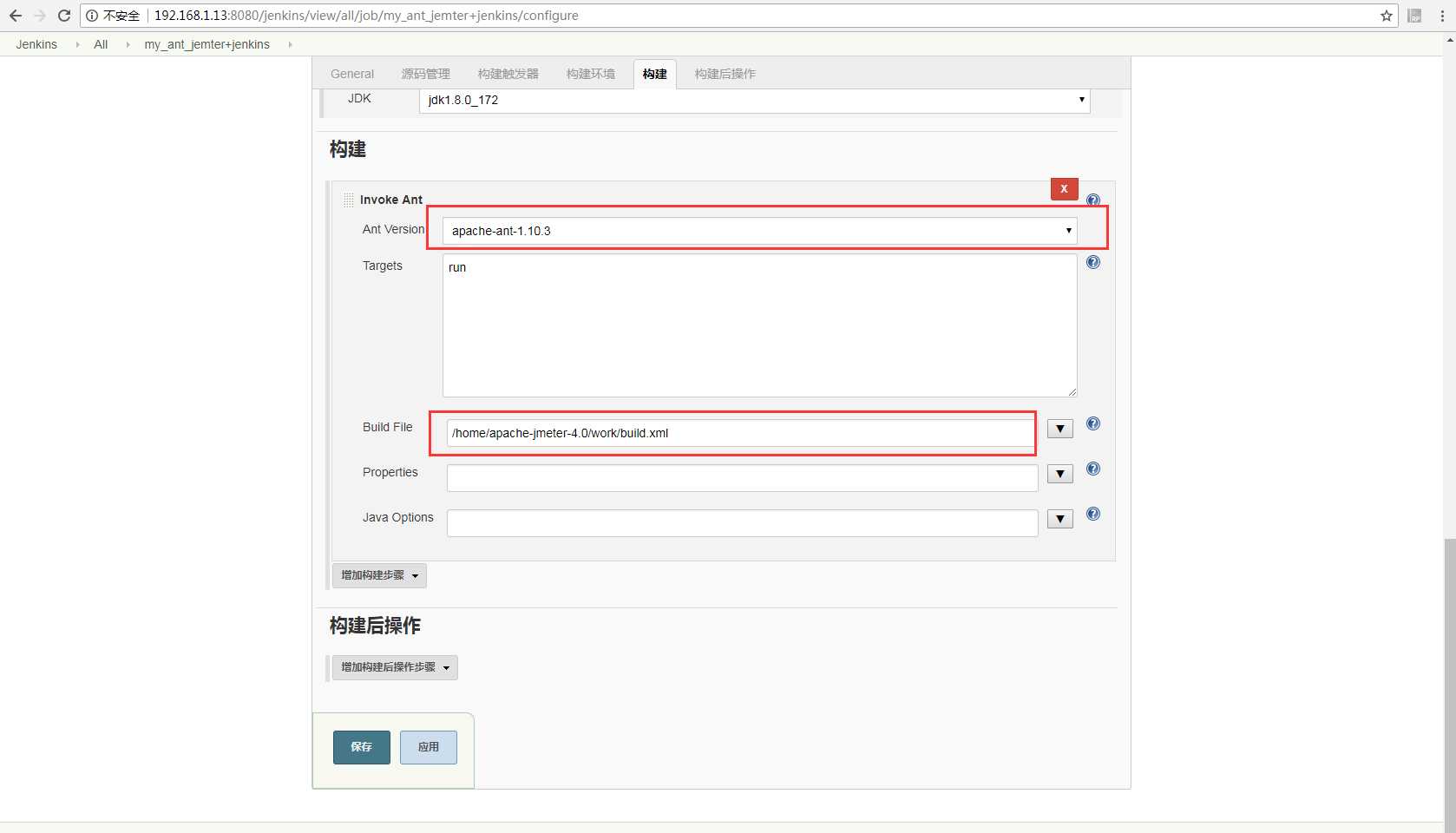Click the 构建后操作 section heading
Viewport: 1456px width, 833px height.
[x=375, y=626]
